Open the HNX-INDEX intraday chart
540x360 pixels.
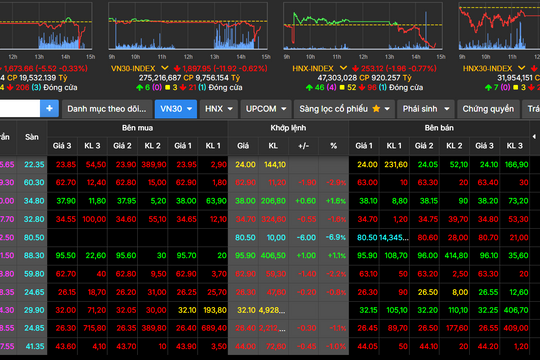pos(363,26)
